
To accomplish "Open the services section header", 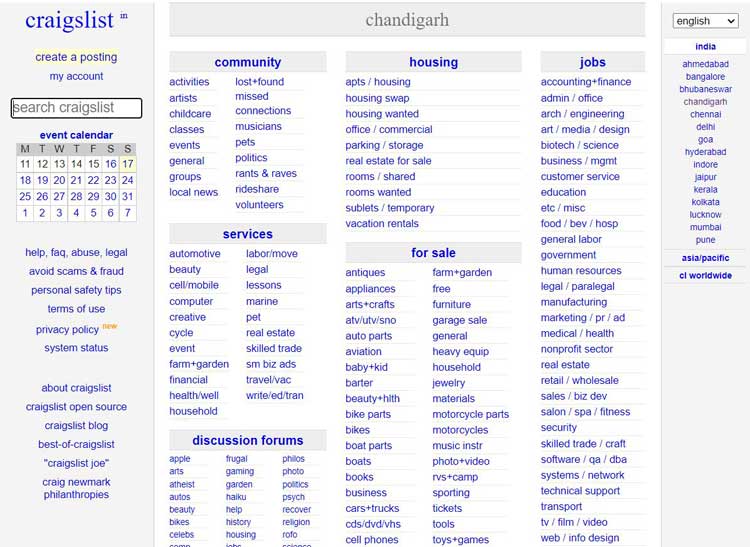I will 248,234.
